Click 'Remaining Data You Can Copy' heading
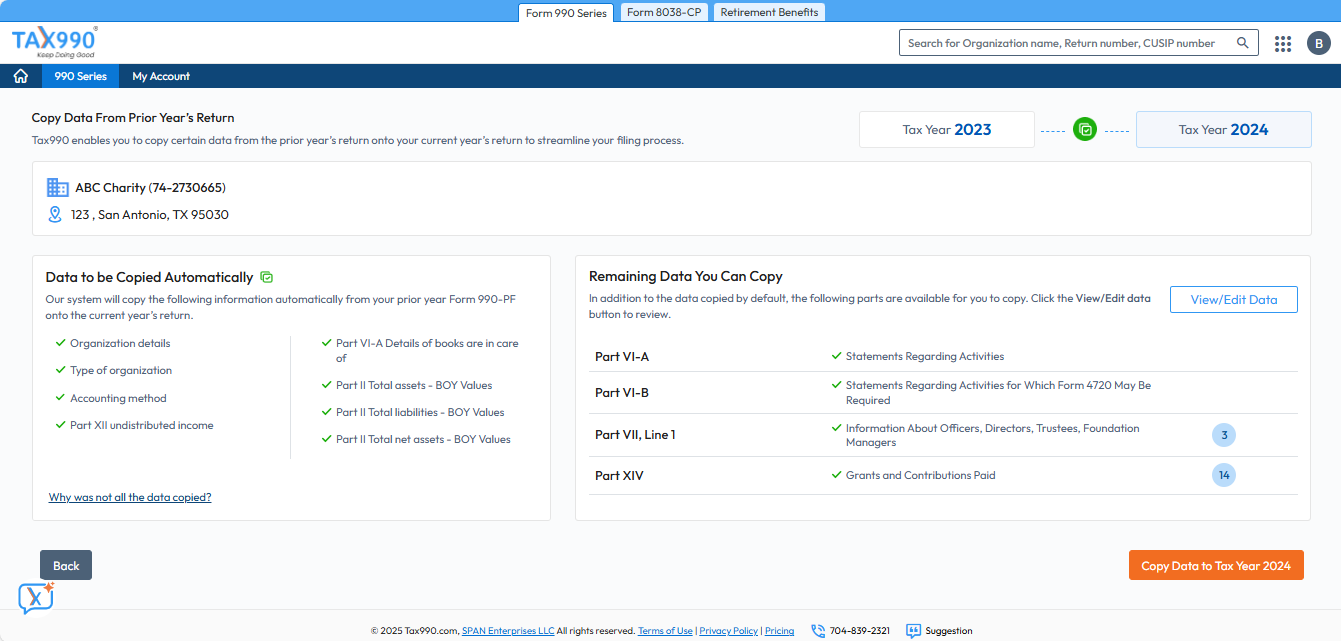 [x=686, y=276]
